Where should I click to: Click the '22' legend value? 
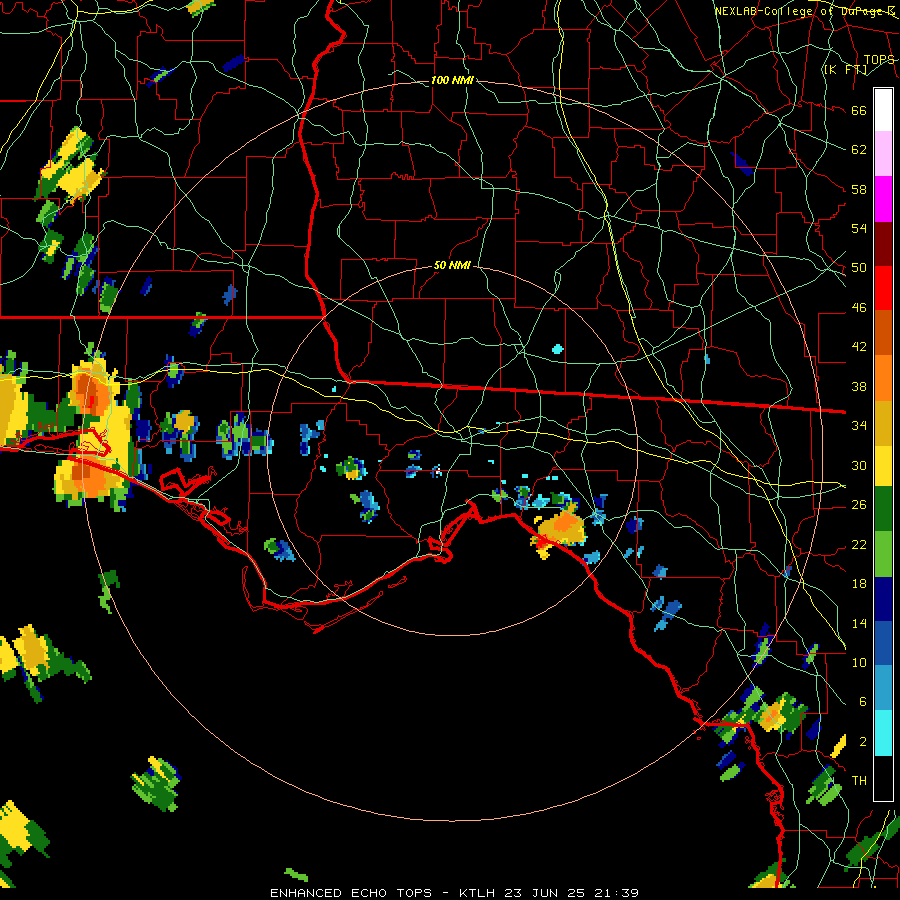coord(859,544)
